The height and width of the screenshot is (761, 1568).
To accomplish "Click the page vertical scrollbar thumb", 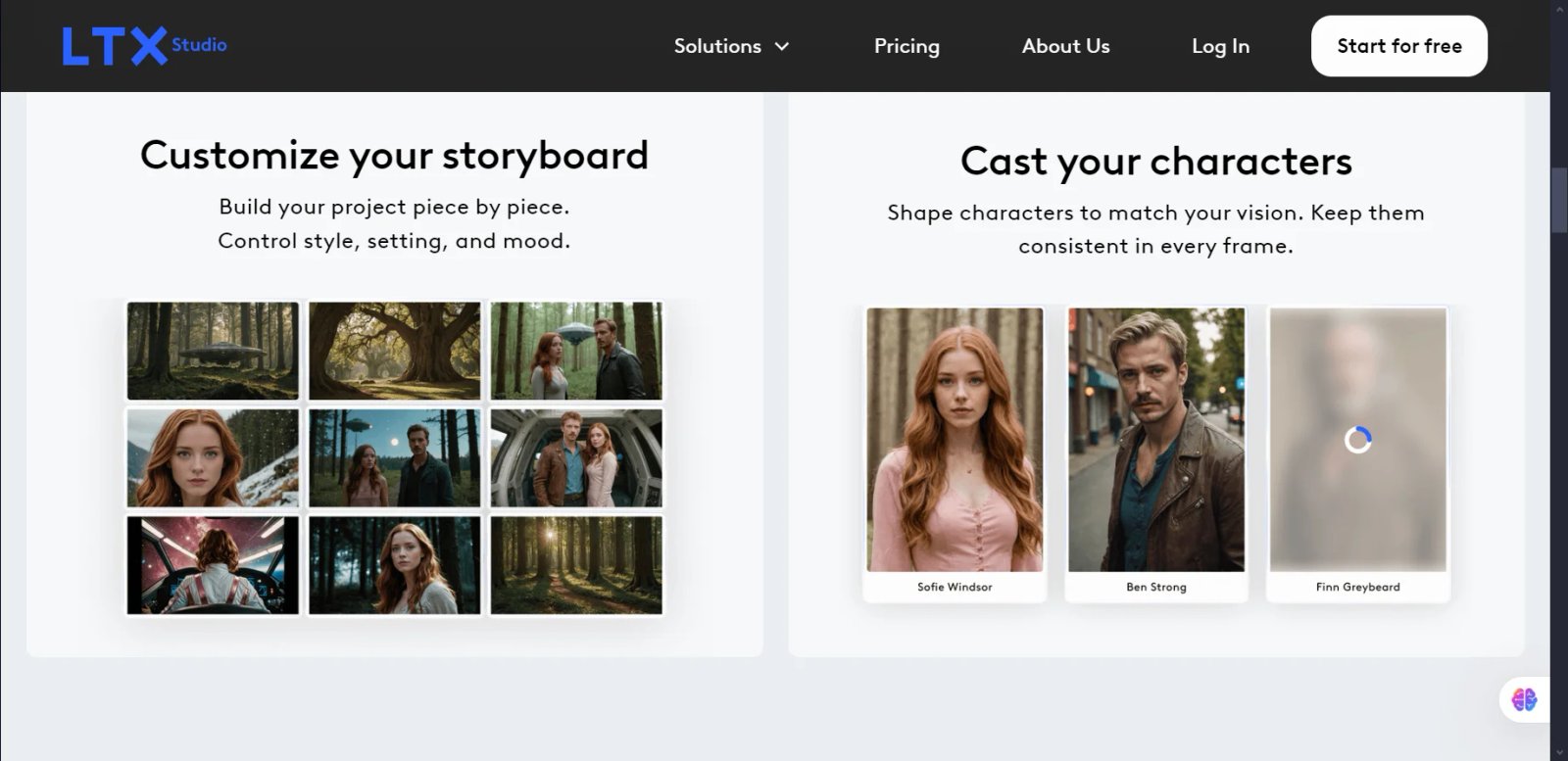I will 1559,200.
